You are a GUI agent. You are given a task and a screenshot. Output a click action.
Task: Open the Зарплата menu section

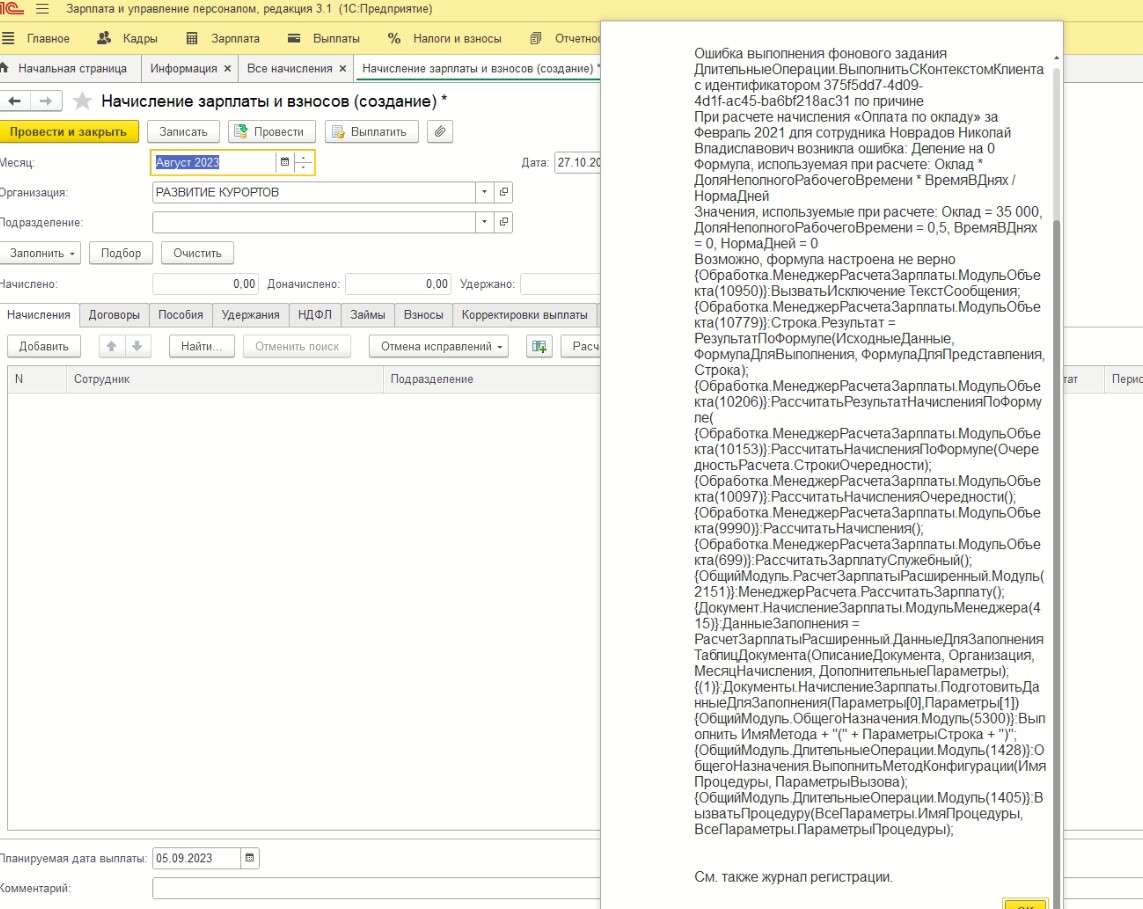224,39
